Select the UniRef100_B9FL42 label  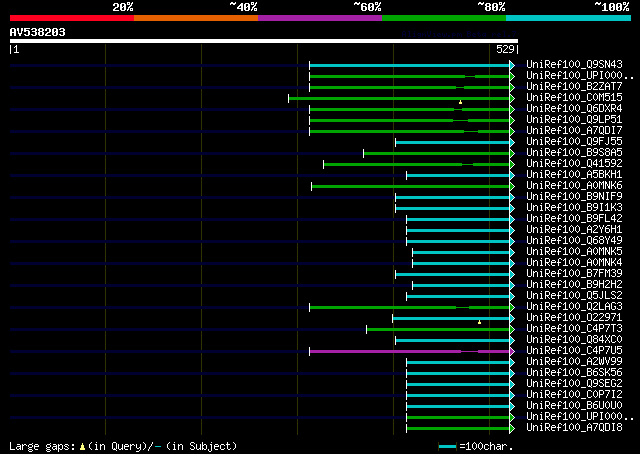(574, 219)
